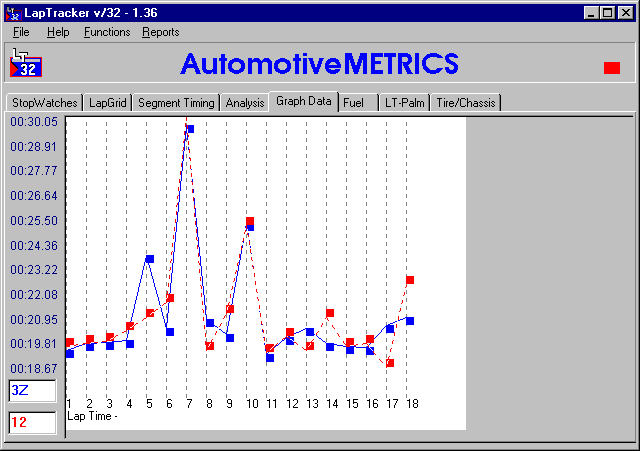Click the red data point at lap 14
640x451 pixels.
pyautogui.click(x=330, y=313)
